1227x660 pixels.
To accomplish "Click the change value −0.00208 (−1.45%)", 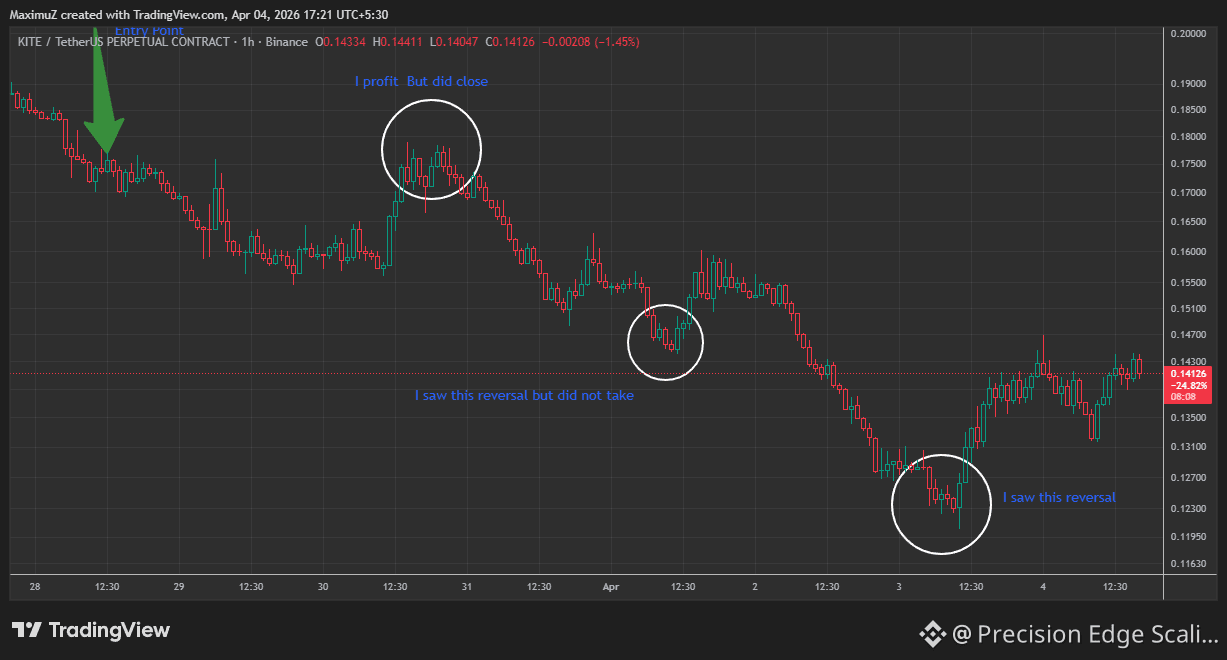I will [591, 42].
